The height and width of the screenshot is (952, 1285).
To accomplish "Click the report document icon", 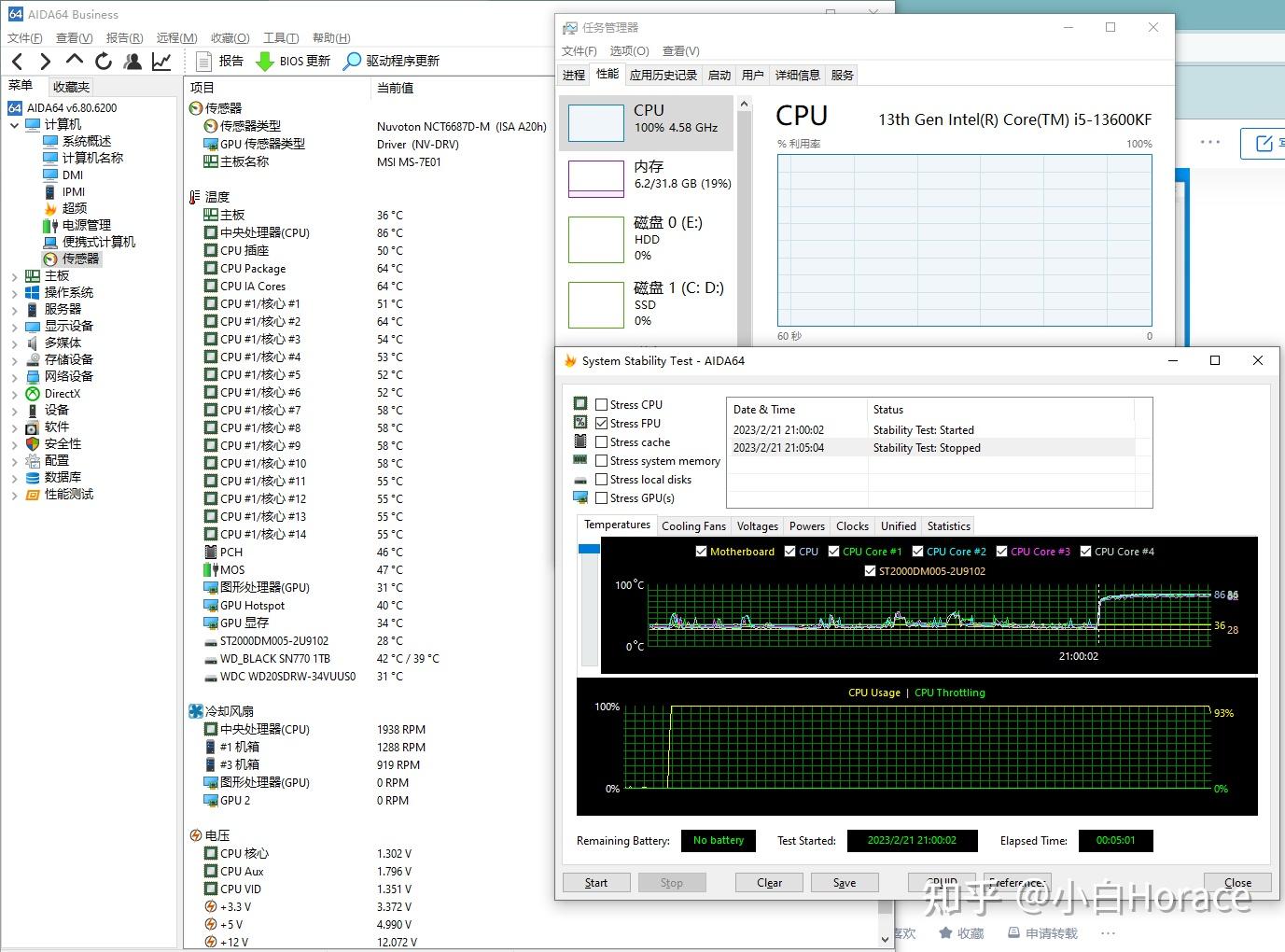I will (x=204, y=62).
